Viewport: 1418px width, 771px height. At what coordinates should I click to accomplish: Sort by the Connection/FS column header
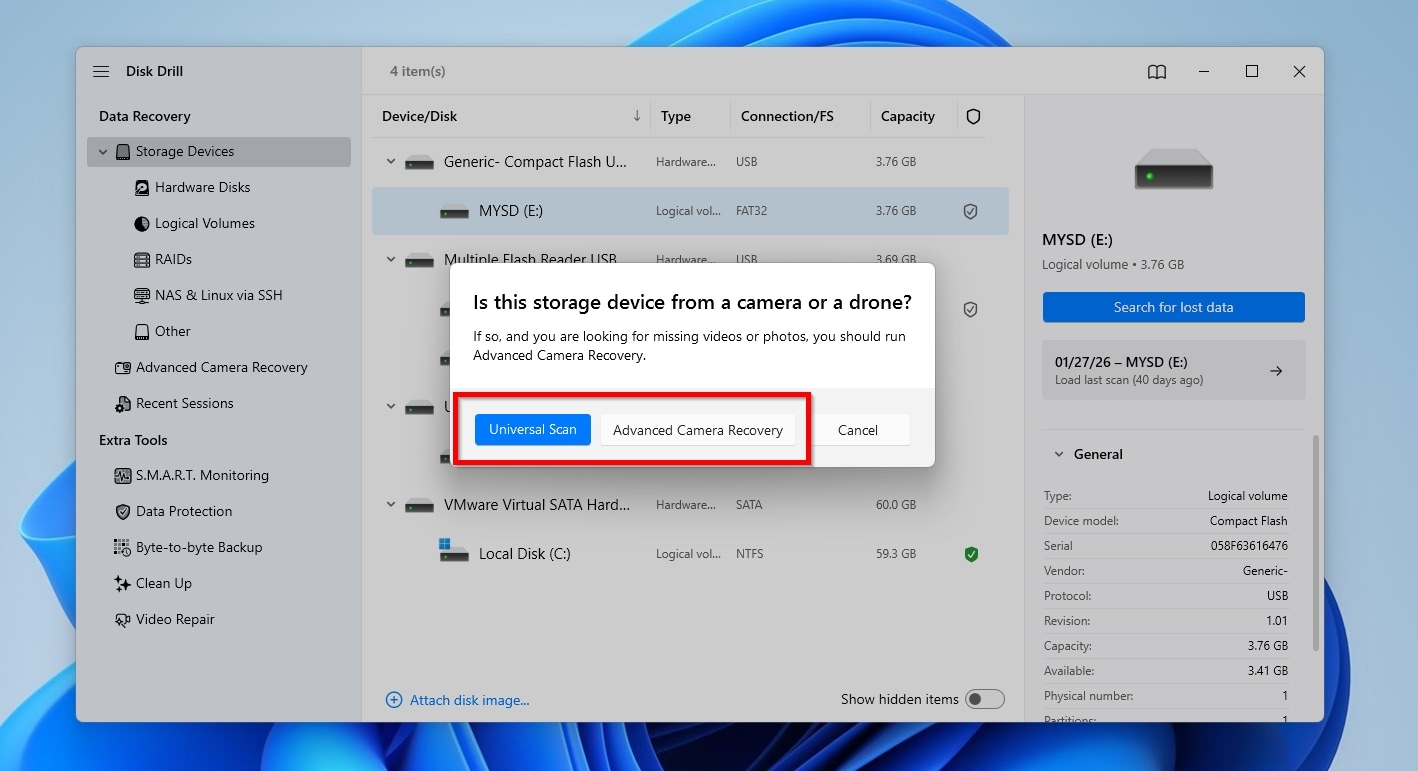tap(787, 116)
